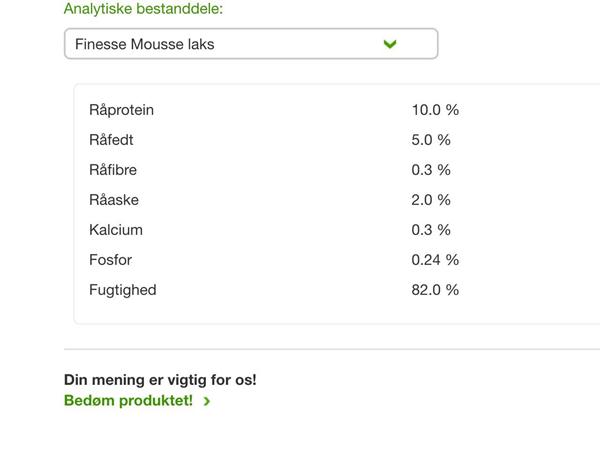Select the 5.0 % Råfedt value
Image resolution: width=600 pixels, height=450 pixels.
click(x=431, y=140)
